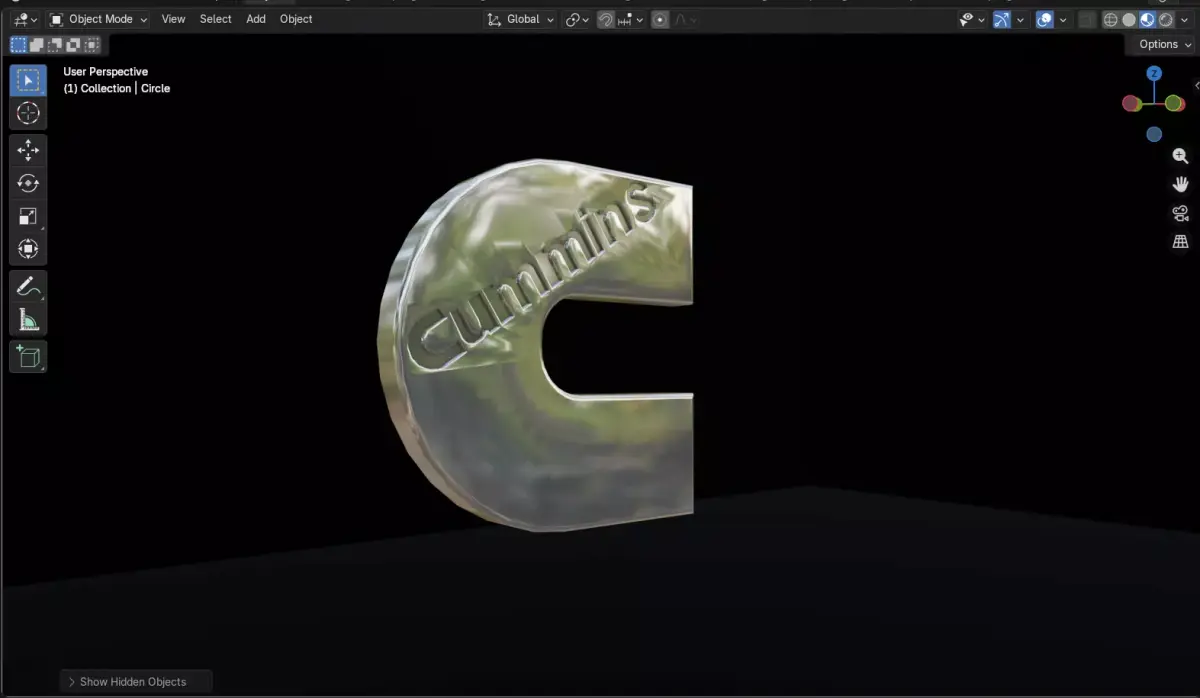Toggle viewport gizmos display
1200x698 pixels.
coord(1001,19)
